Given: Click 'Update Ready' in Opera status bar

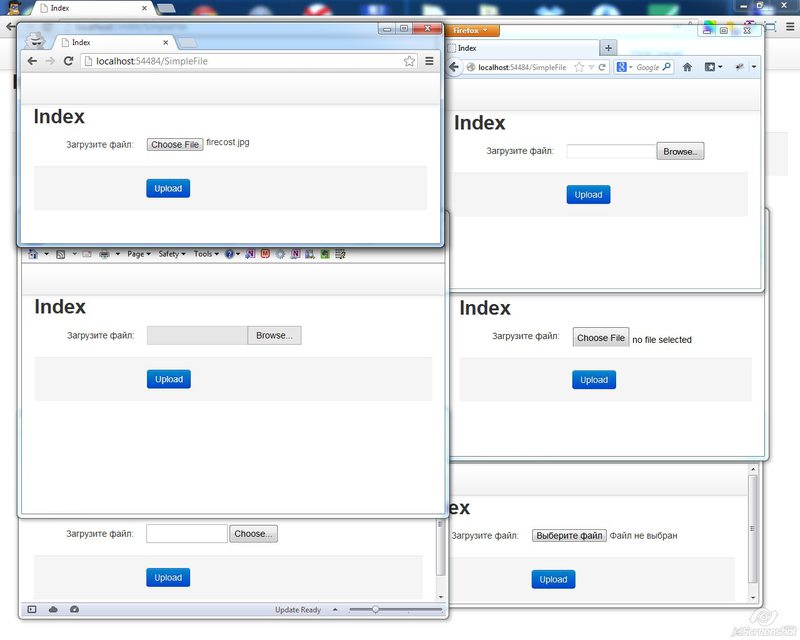Looking at the screenshot, I should pos(297,610).
